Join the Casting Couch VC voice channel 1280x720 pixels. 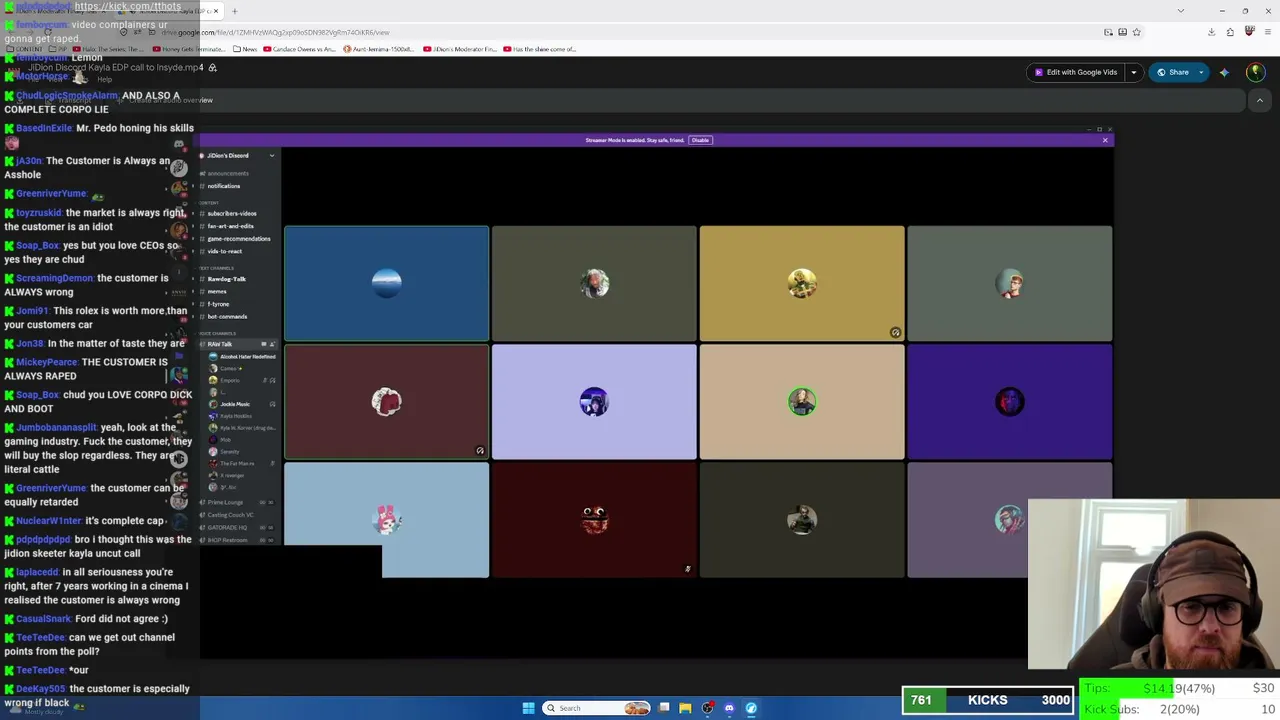click(231, 515)
